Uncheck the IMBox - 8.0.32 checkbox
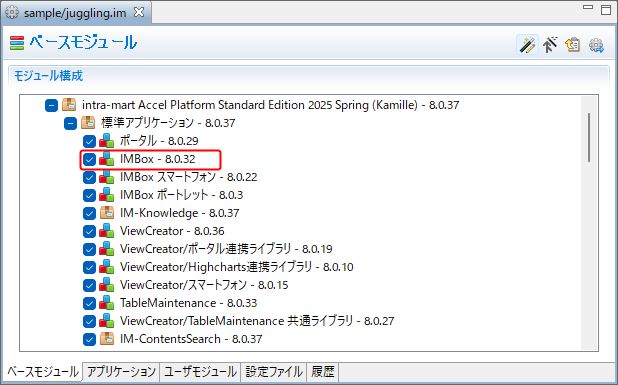This screenshot has width=618, height=385. pos(89,159)
